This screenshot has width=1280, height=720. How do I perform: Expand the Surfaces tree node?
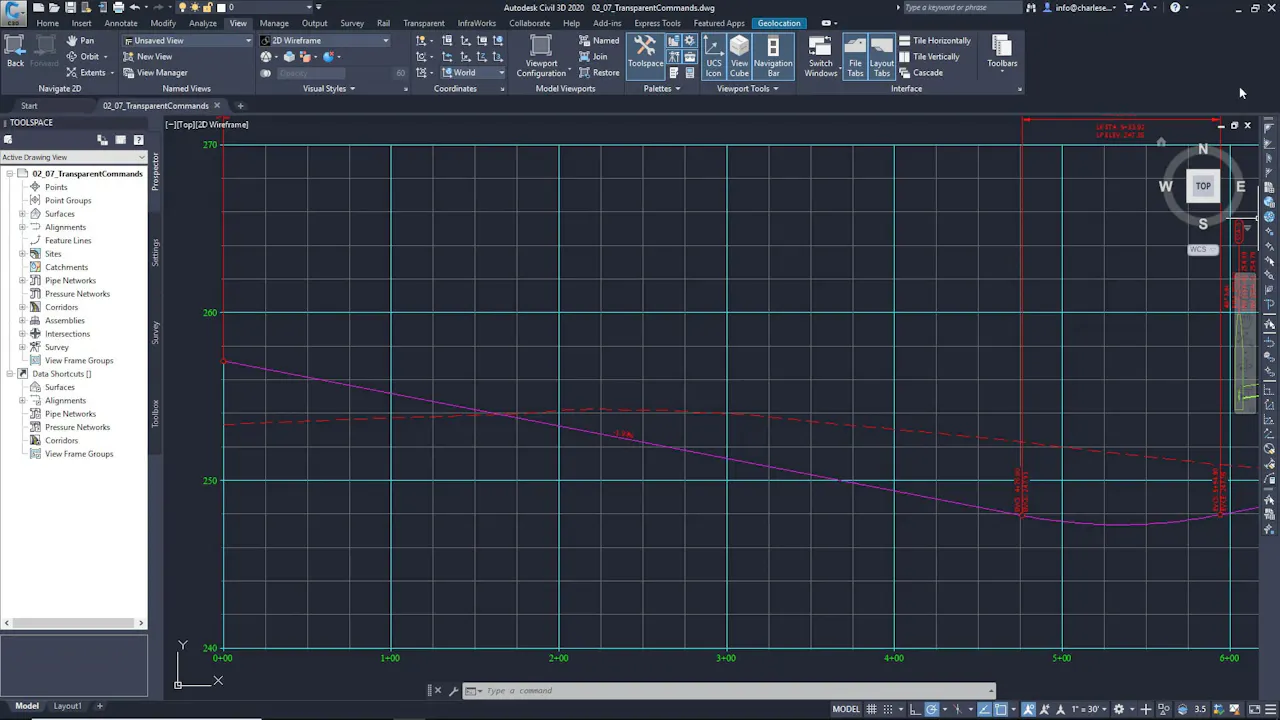(22, 214)
